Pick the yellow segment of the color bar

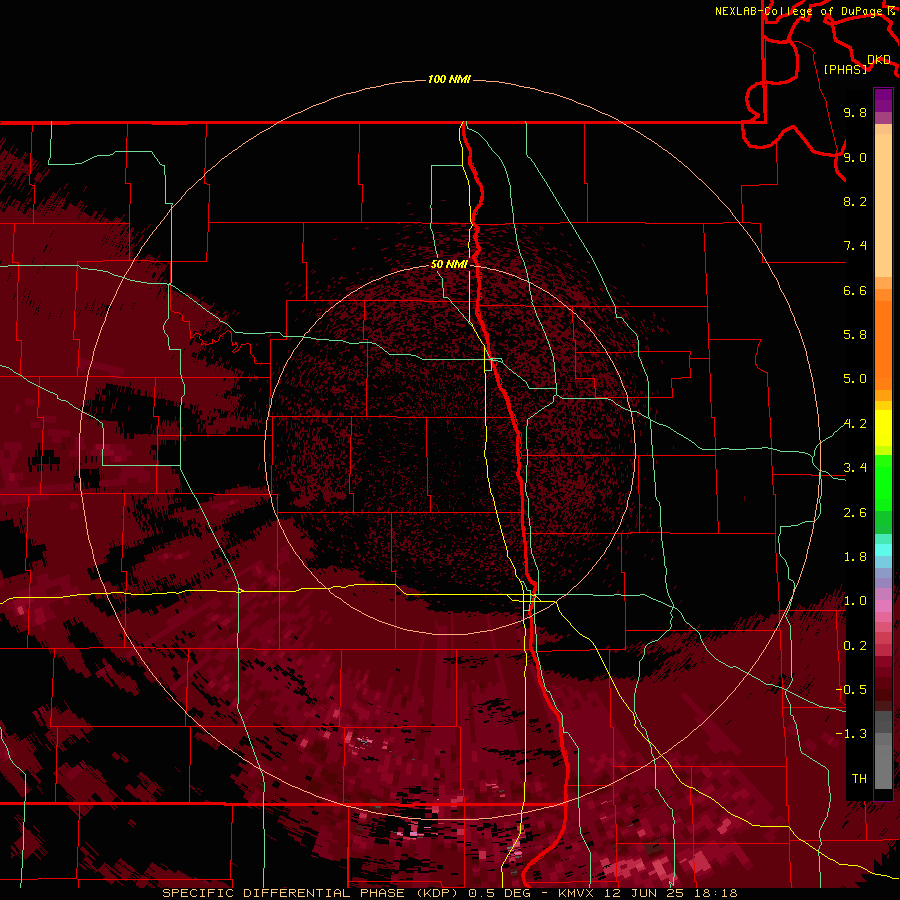coord(883,428)
